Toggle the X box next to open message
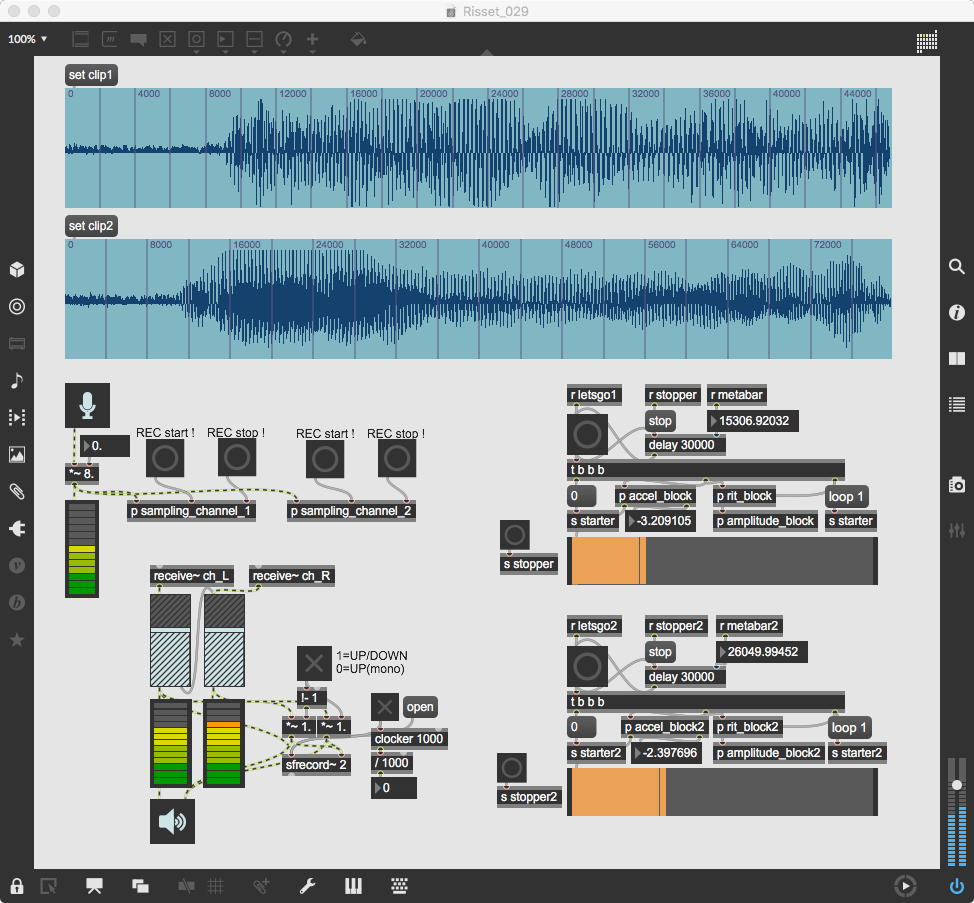The width and height of the screenshot is (974, 903). [385, 707]
